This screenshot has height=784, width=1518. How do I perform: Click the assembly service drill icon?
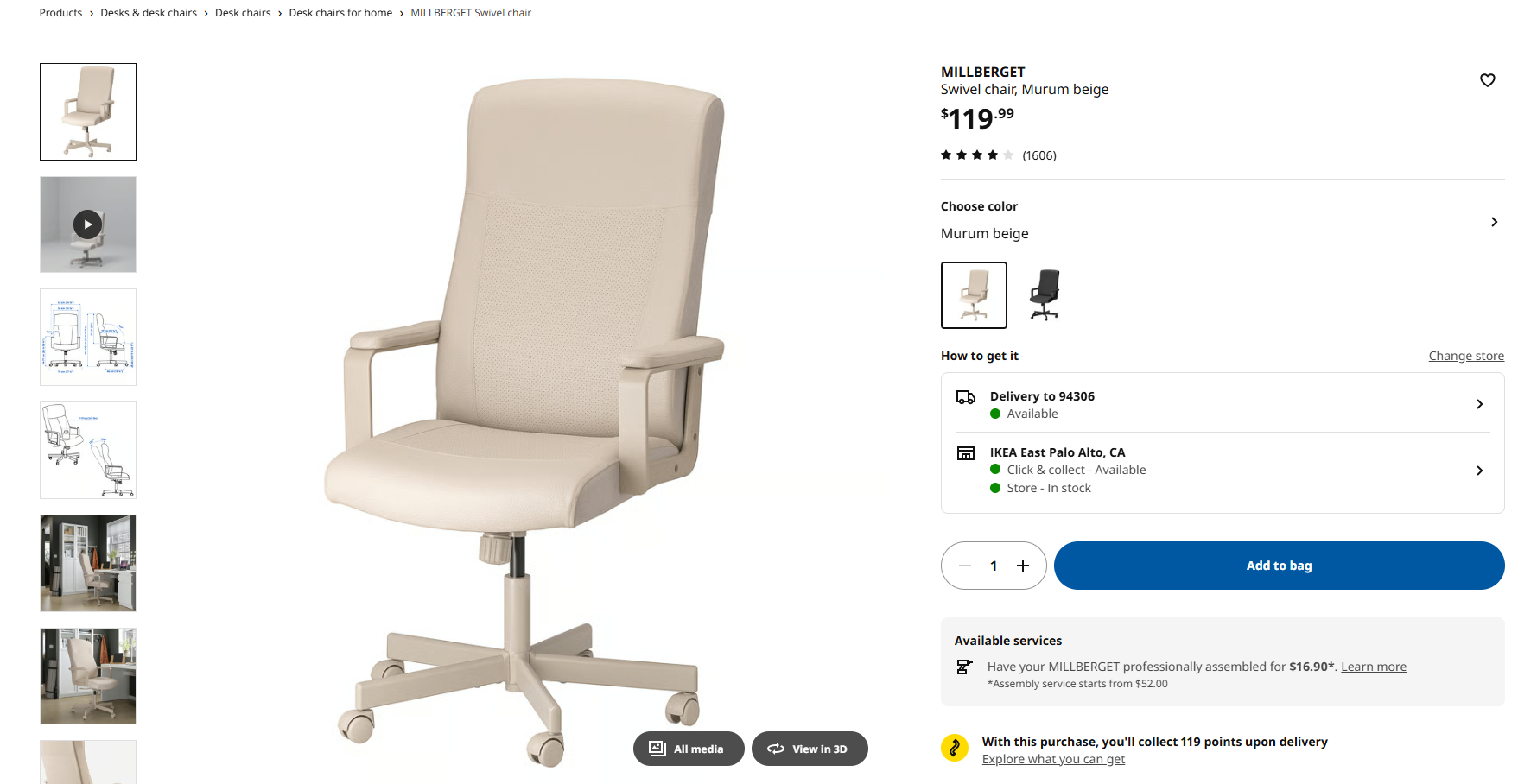(x=964, y=667)
